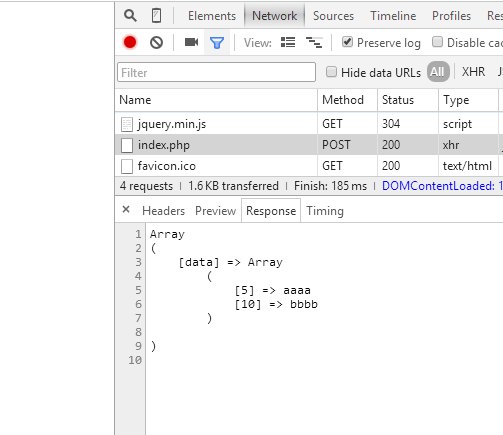Check the Hide data URLs checkbox

point(331,72)
